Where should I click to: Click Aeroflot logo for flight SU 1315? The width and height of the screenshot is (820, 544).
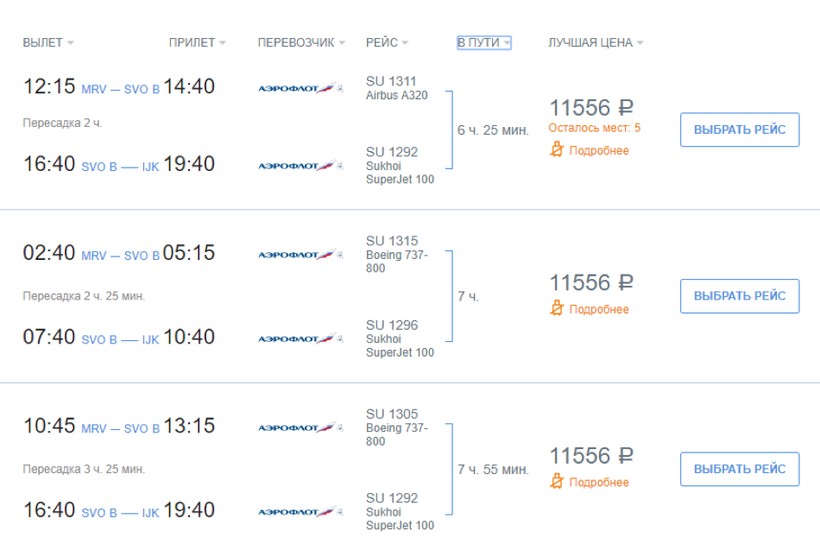[301, 254]
